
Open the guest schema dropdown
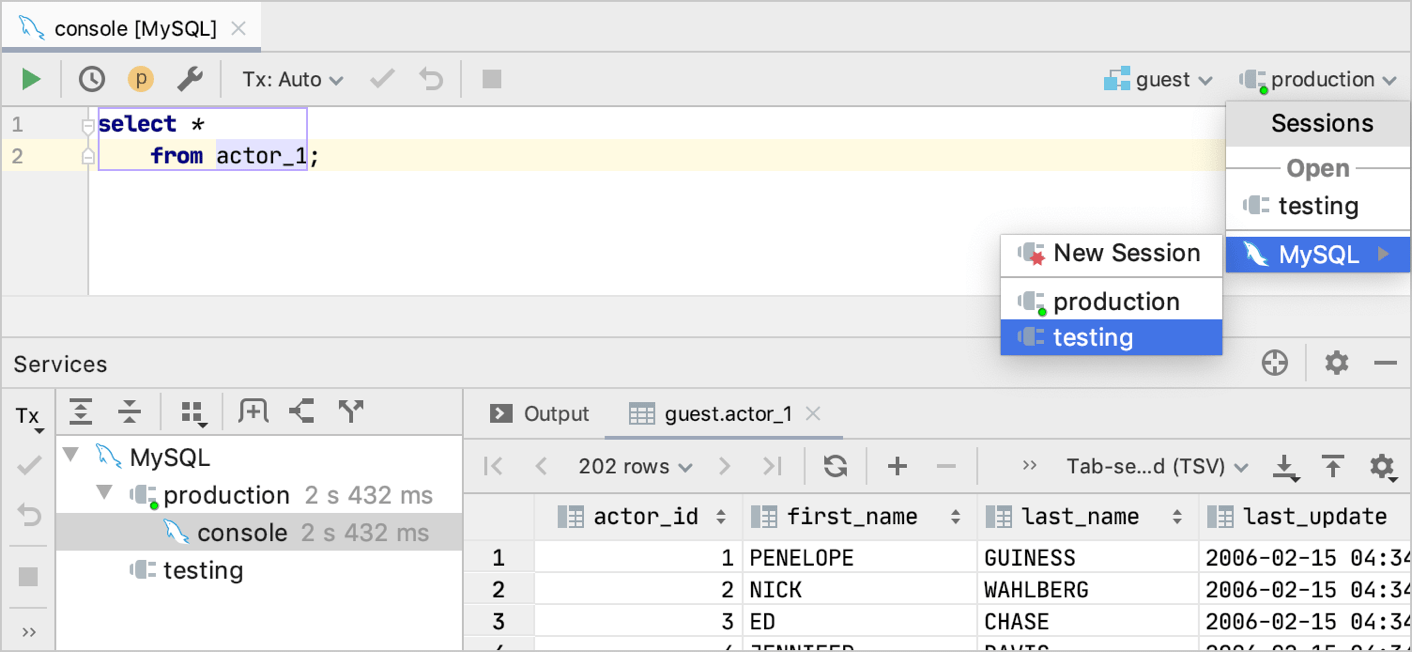(x=1159, y=79)
